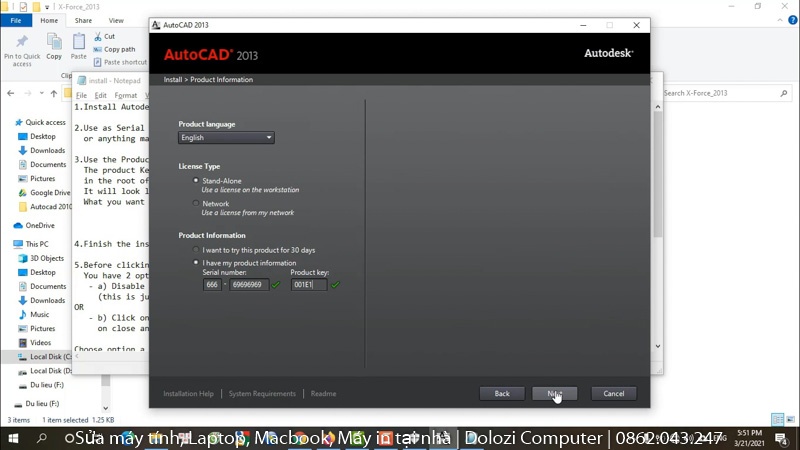
Task: Click the Copy icon in the ribbon
Action: pyautogui.click(x=54, y=42)
